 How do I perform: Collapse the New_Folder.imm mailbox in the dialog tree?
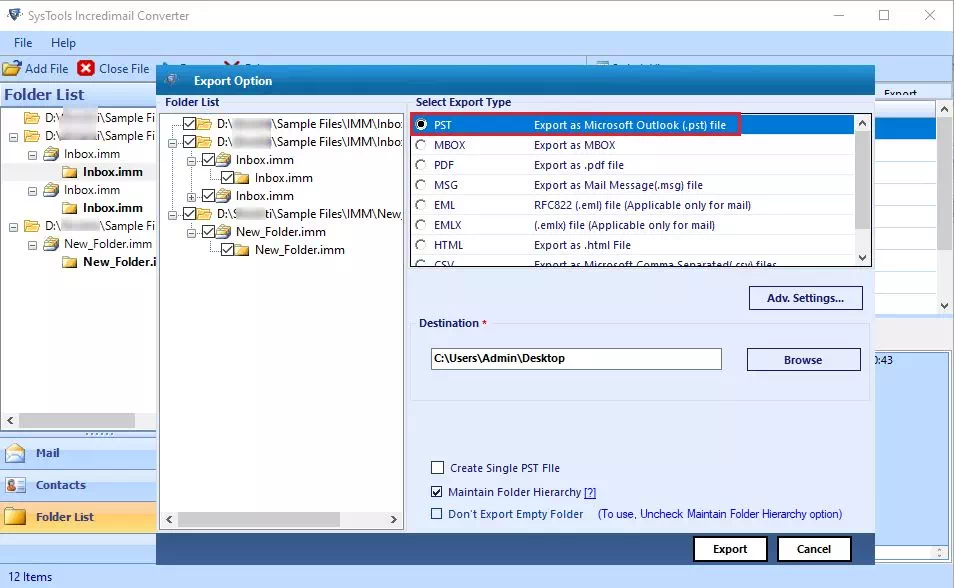[x=191, y=233]
